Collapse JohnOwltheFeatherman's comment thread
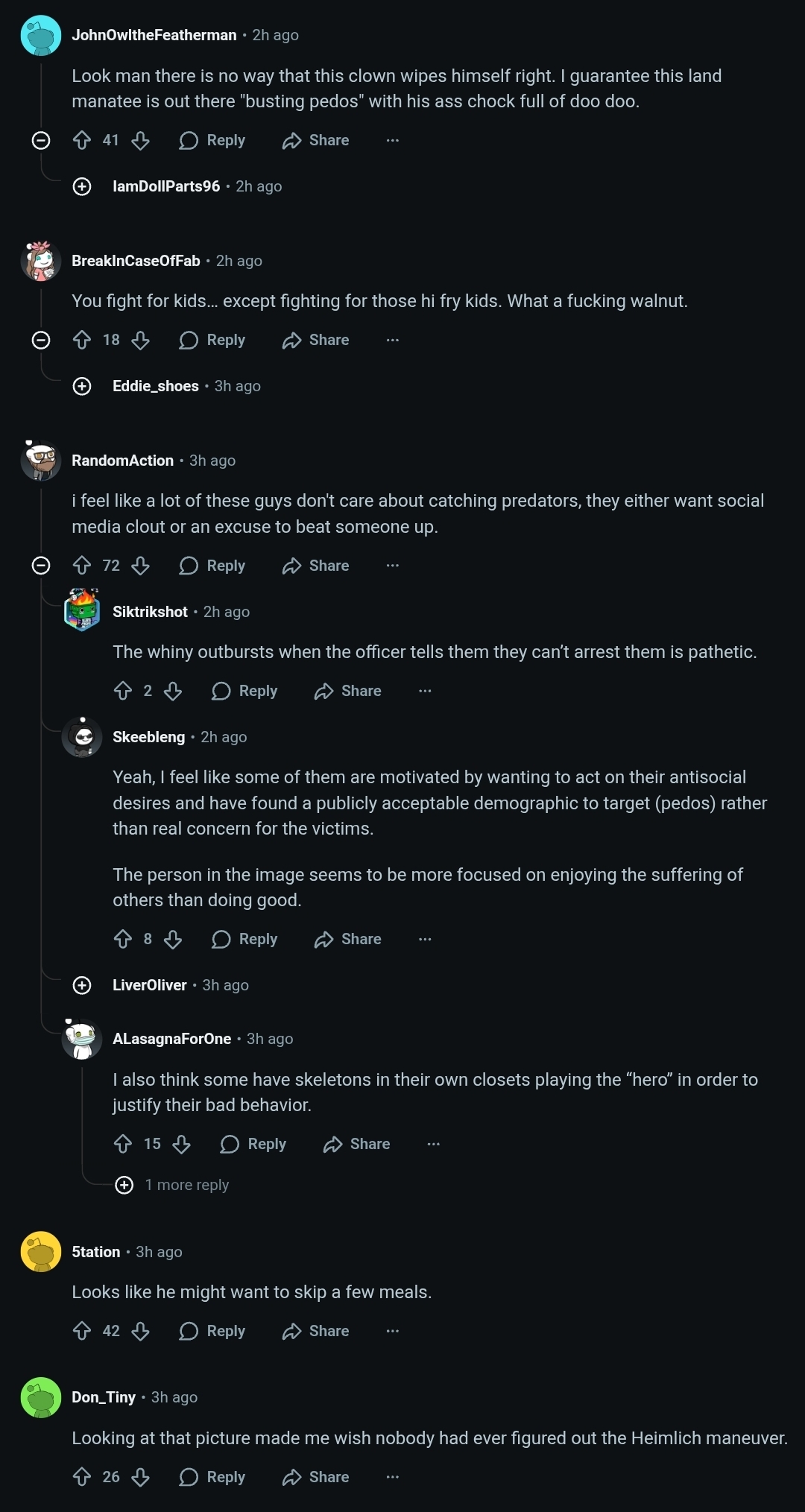The width and height of the screenshot is (805, 1512). [x=41, y=140]
